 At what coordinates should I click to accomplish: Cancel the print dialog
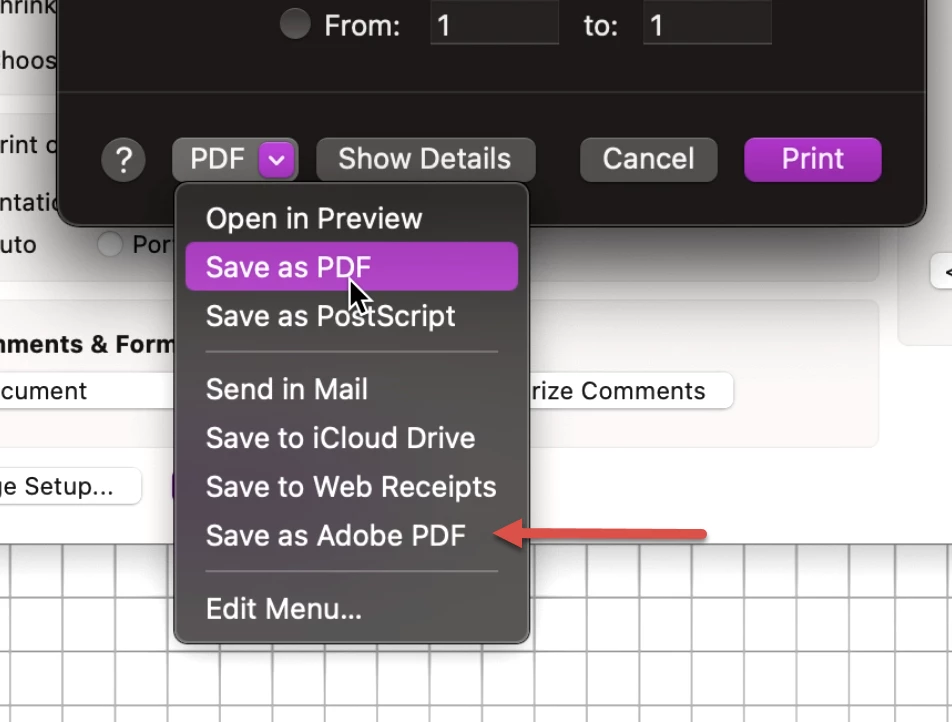click(x=648, y=160)
